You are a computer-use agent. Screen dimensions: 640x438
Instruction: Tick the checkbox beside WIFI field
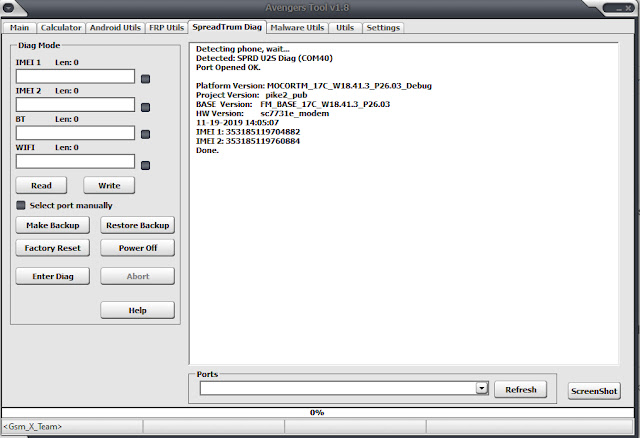[x=145, y=165]
